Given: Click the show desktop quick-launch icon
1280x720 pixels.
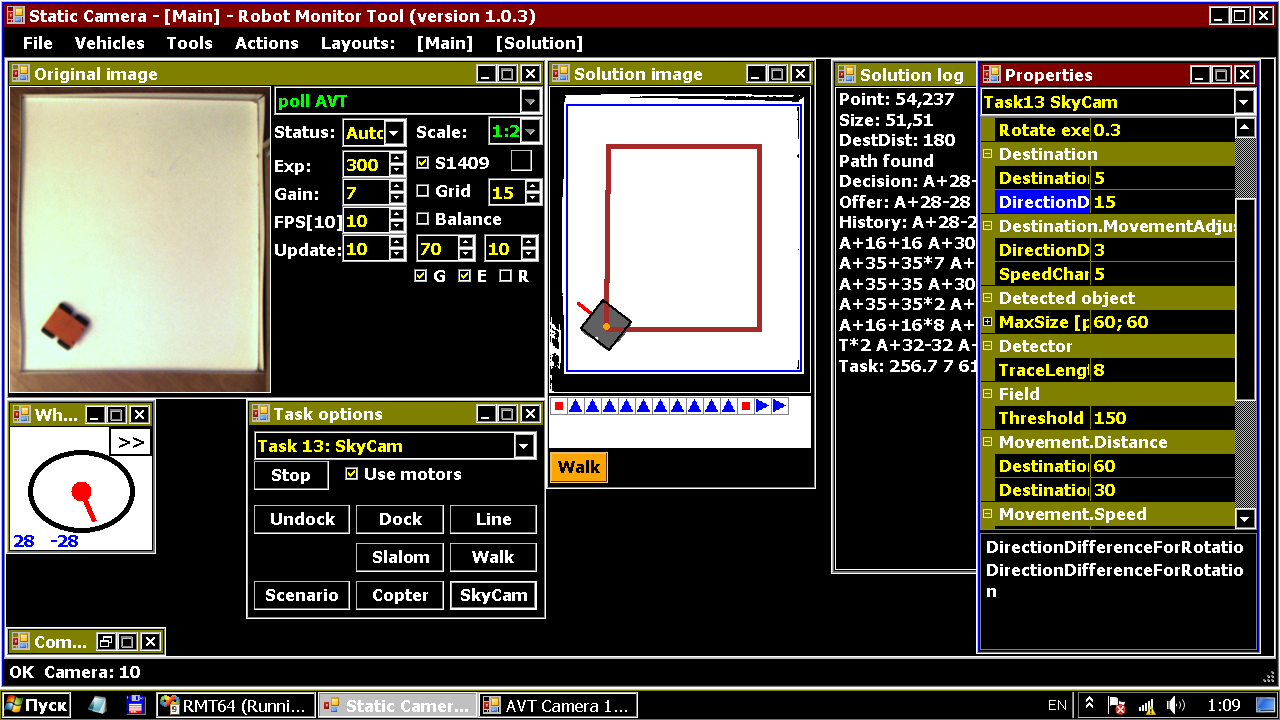Looking at the screenshot, I should [x=98, y=705].
